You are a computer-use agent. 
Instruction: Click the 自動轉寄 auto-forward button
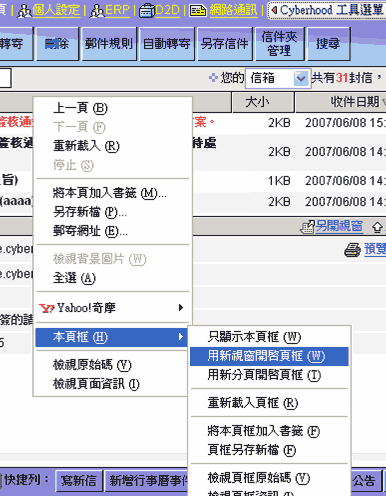[167, 44]
